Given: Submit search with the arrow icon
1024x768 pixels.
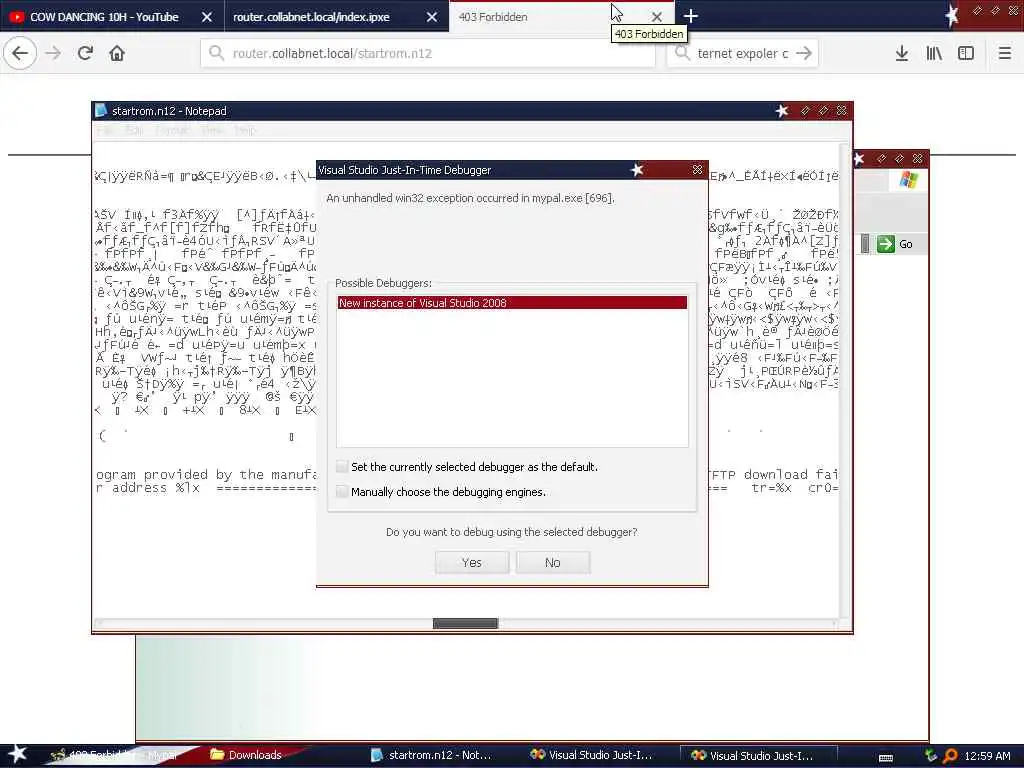Looking at the screenshot, I should click(804, 53).
